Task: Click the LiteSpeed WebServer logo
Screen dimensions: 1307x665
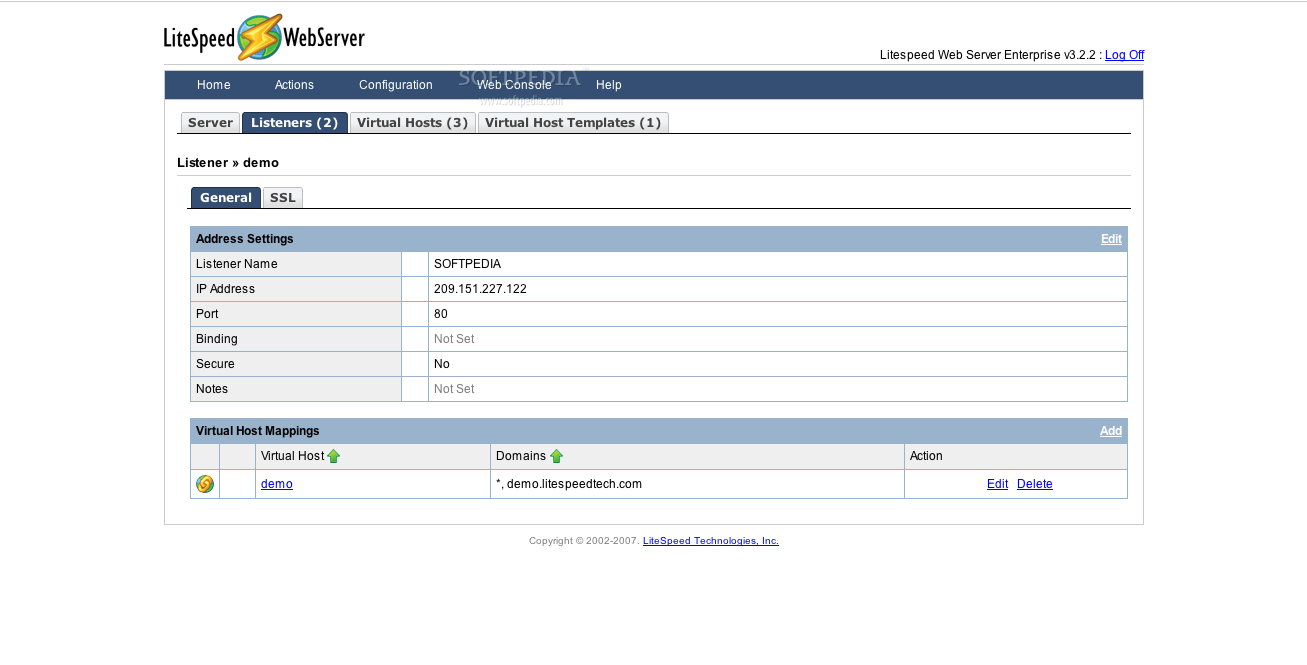Action: (265, 36)
